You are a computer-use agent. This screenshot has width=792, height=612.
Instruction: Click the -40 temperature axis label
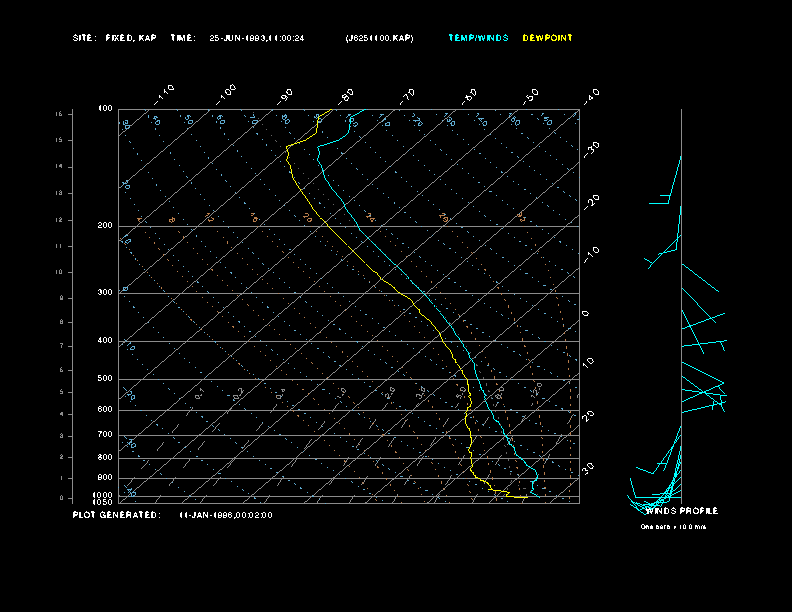[x=591, y=96]
